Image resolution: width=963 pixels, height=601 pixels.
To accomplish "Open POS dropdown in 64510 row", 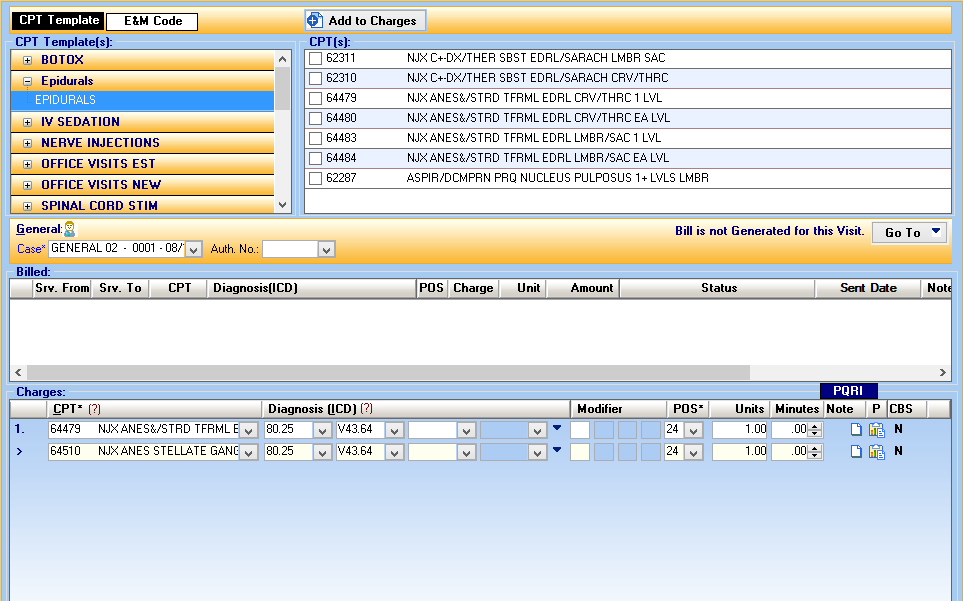I will [693, 453].
